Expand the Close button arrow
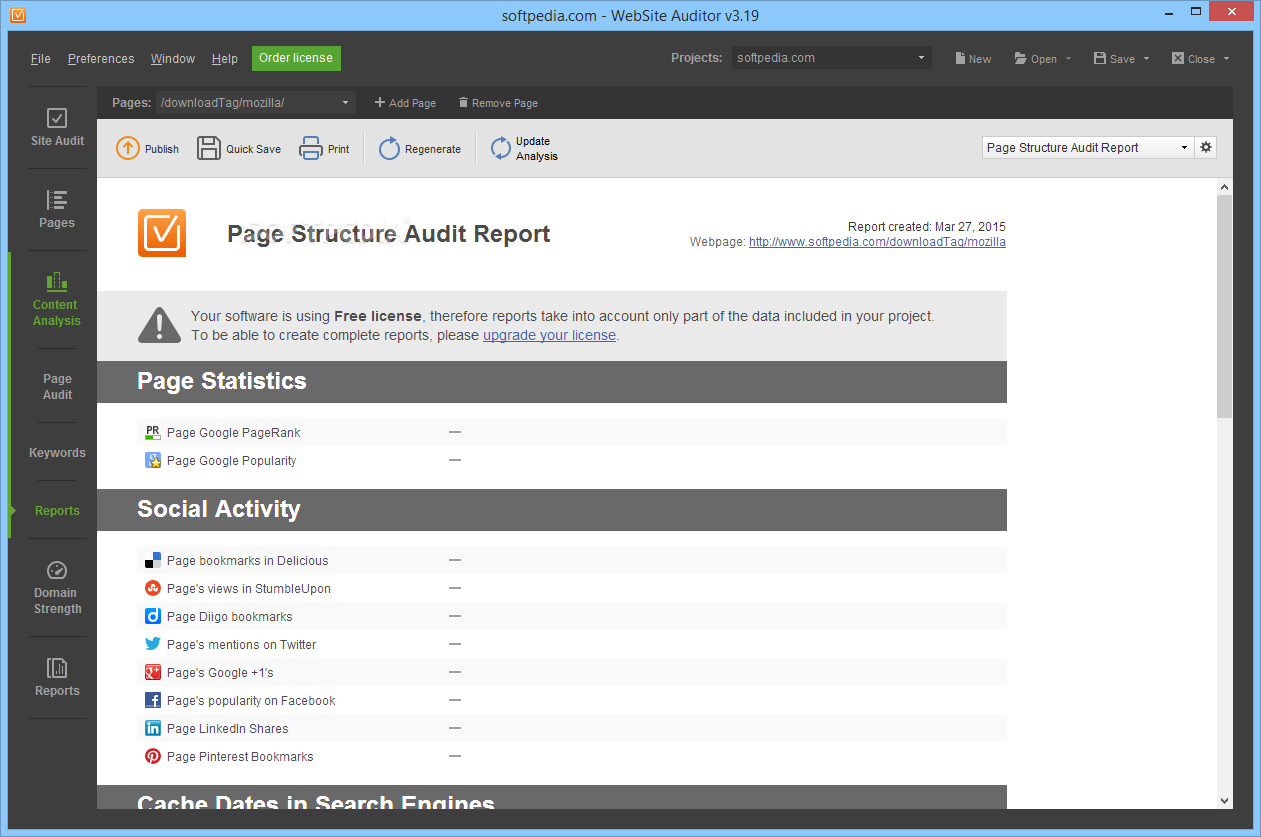 (1226, 58)
